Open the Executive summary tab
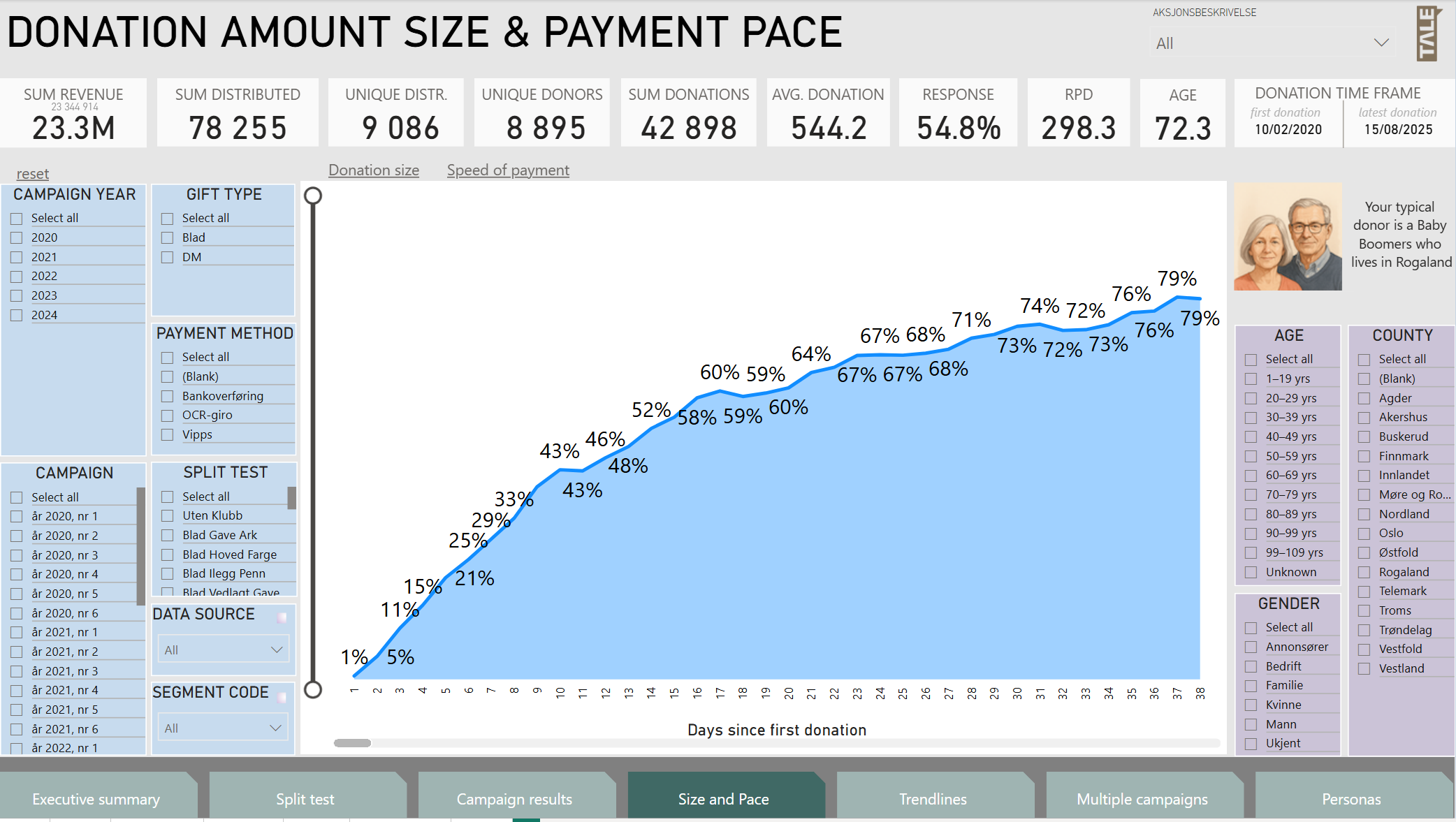This screenshot has width=1456, height=822. [96, 799]
